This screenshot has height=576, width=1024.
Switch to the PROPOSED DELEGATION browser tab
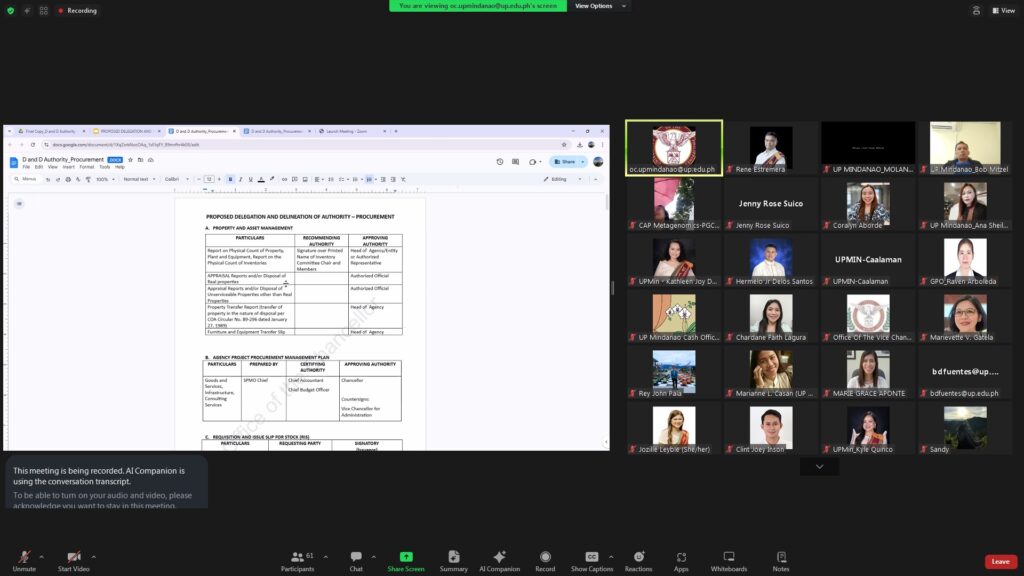coord(126,131)
